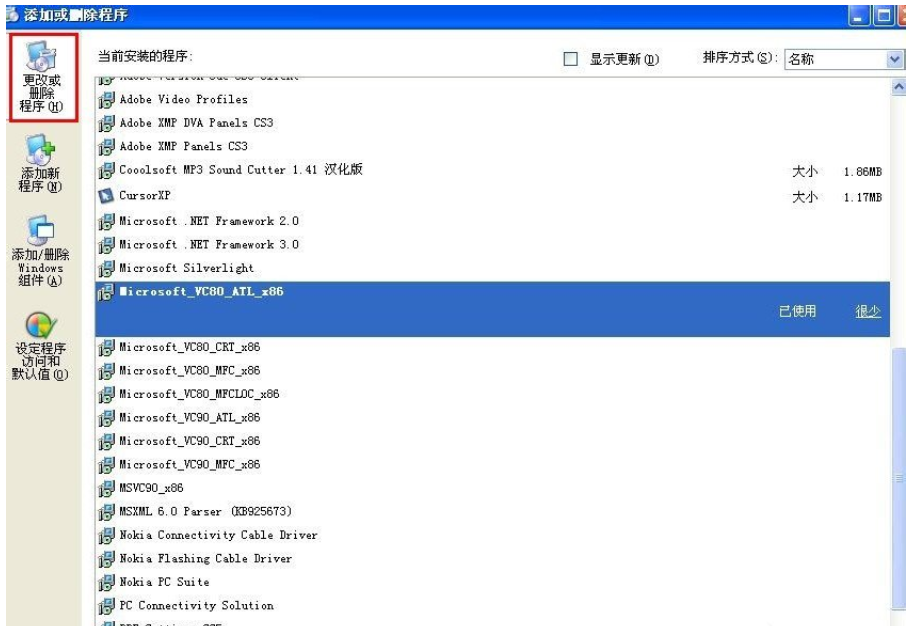Viewport: 908px width, 626px height.
Task: Select the Microsoft_VC80_ATL_x86 entry
Action: point(200,291)
